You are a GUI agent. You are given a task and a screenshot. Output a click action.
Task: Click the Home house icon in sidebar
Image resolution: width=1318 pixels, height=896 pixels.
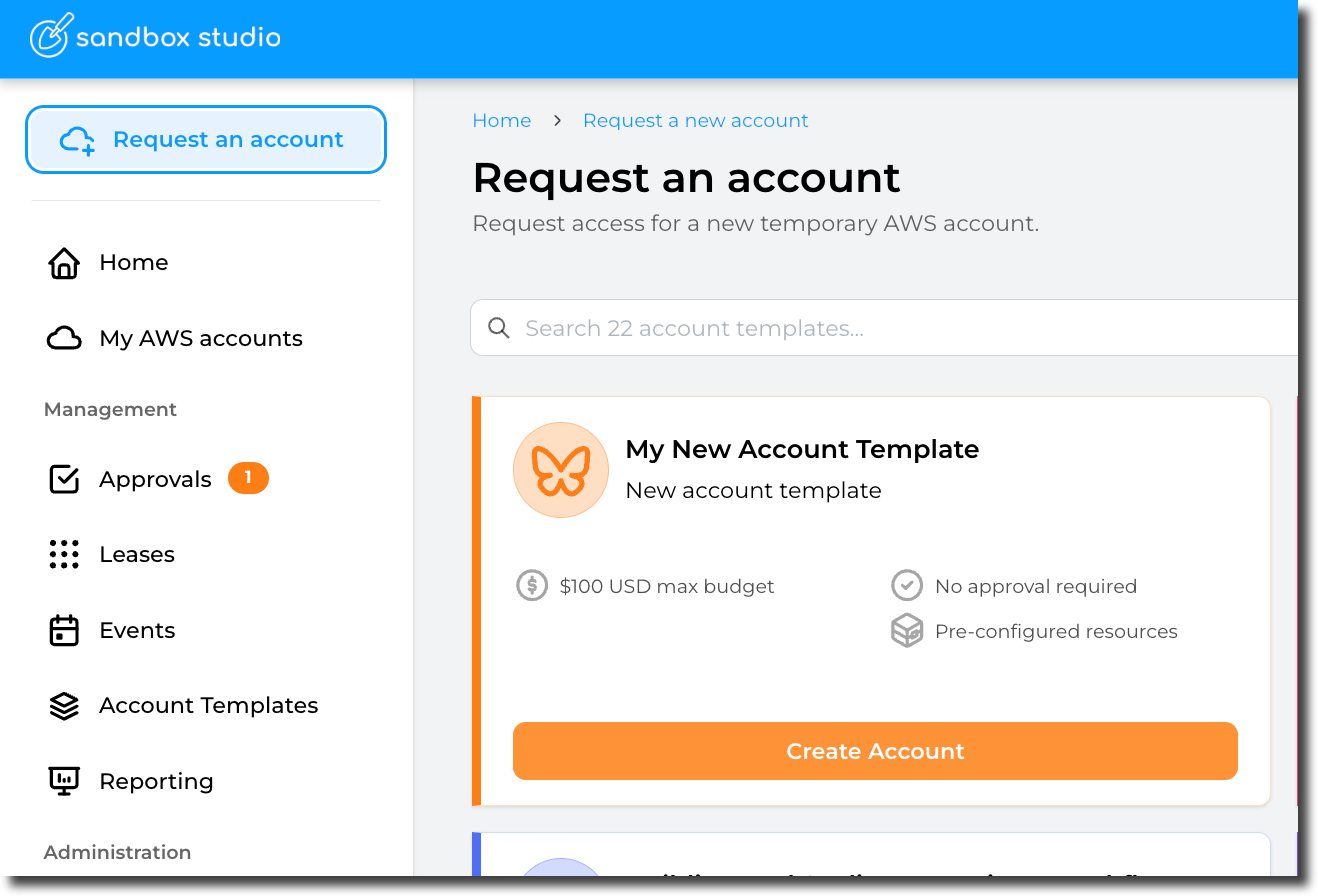(64, 263)
